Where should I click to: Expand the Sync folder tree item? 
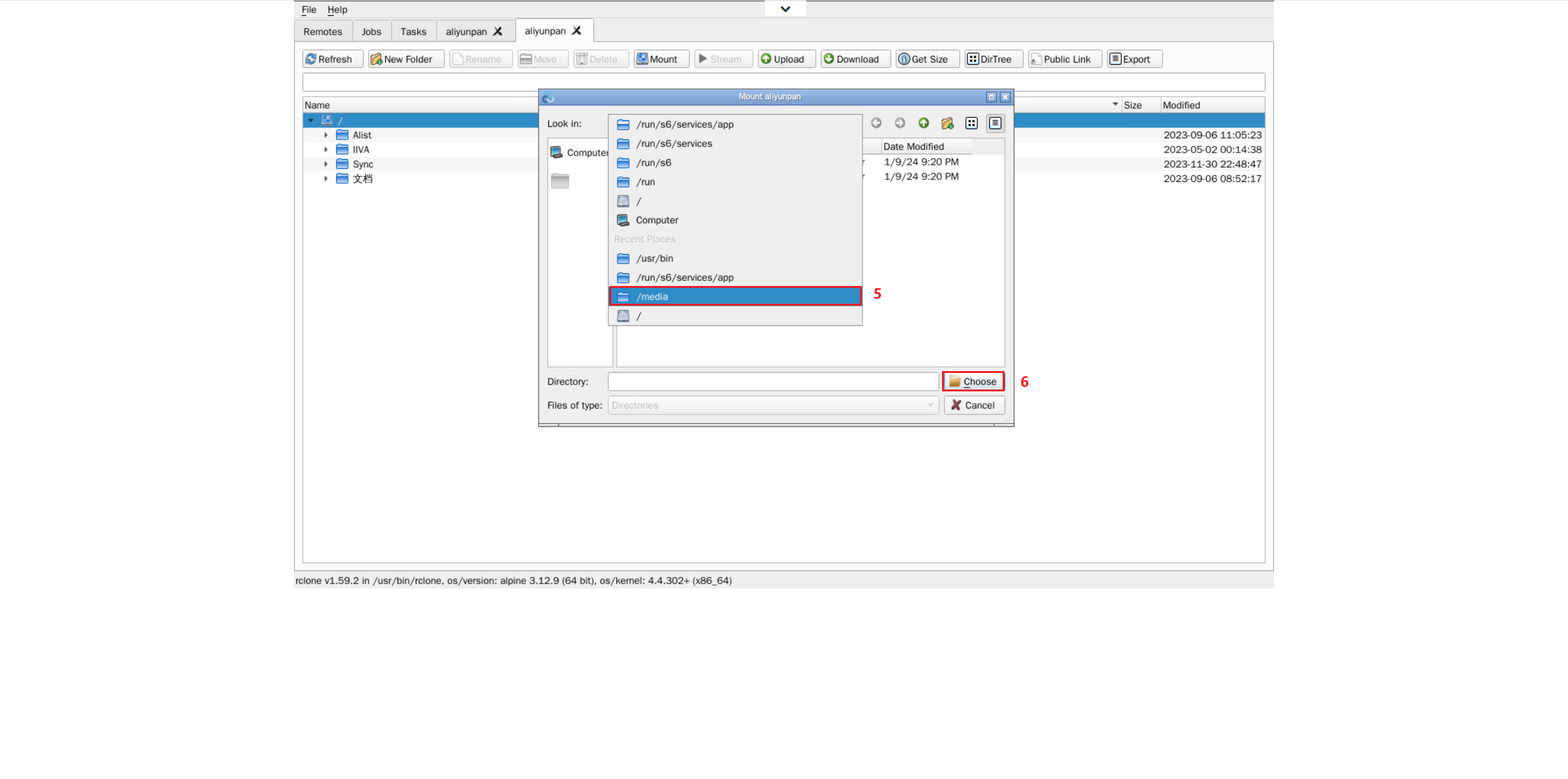[x=326, y=164]
